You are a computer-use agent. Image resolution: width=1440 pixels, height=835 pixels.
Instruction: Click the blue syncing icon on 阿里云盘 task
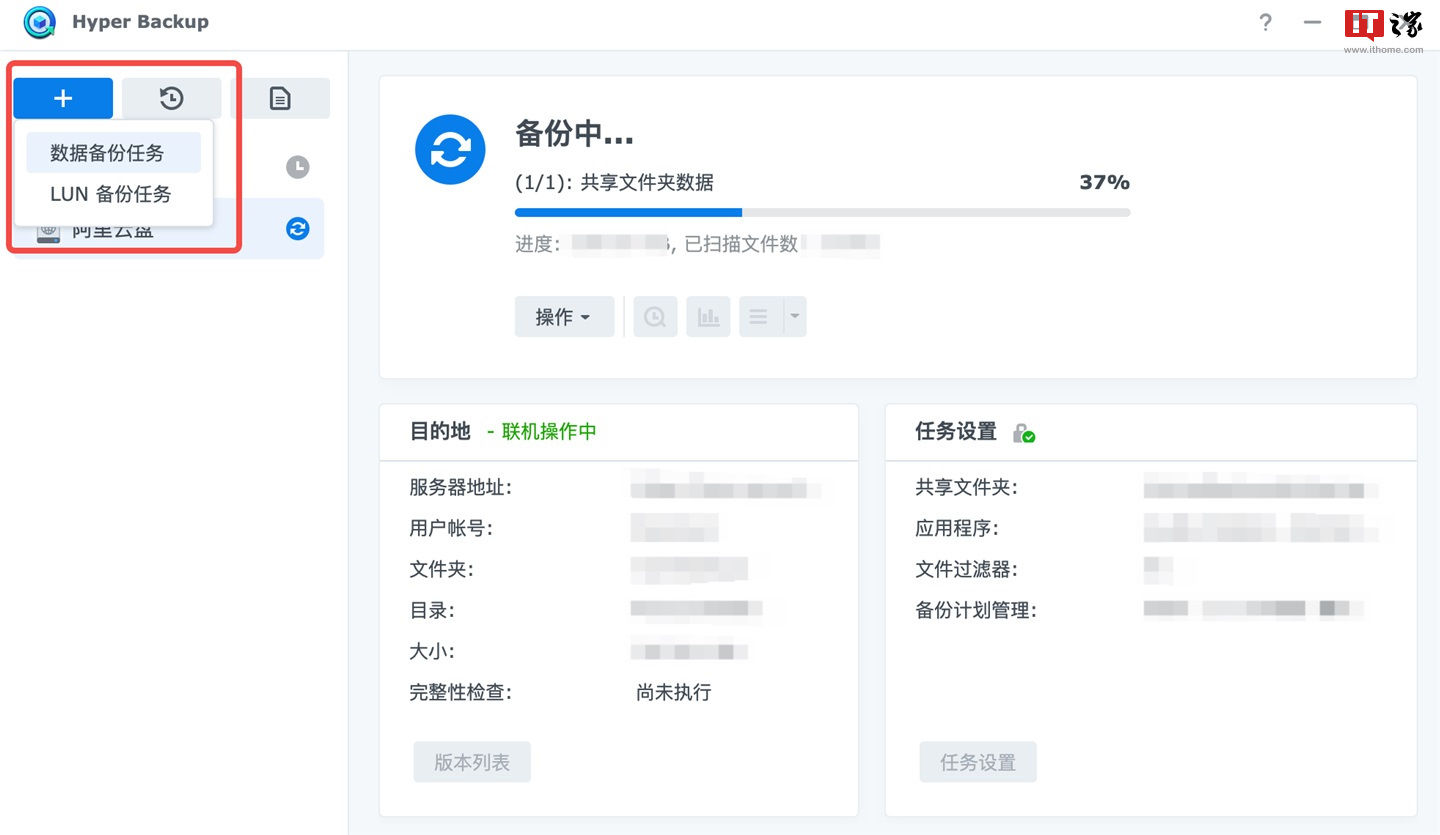(298, 229)
